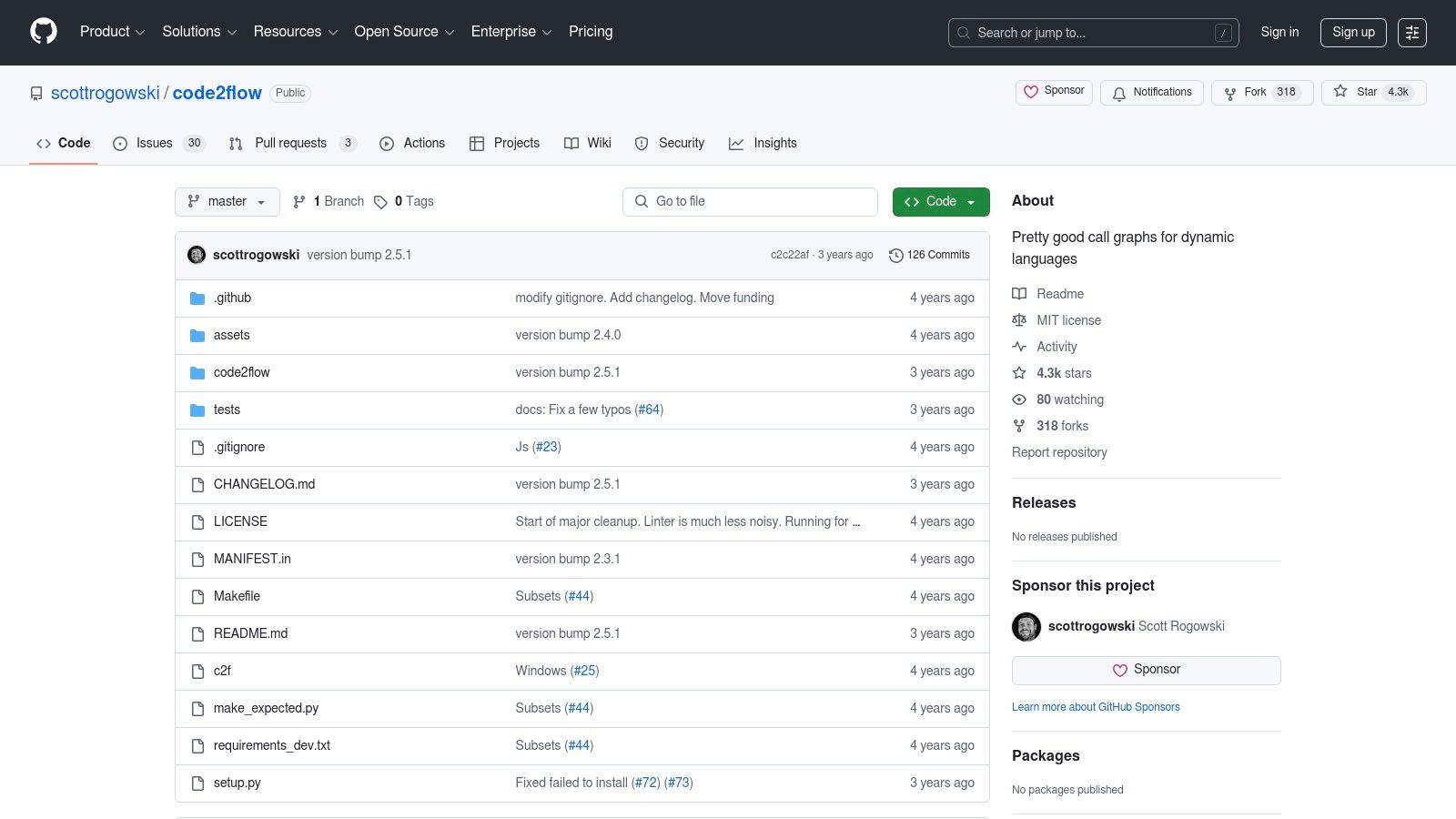Click the stars icon in About
1456x819 pixels.
1019,373
